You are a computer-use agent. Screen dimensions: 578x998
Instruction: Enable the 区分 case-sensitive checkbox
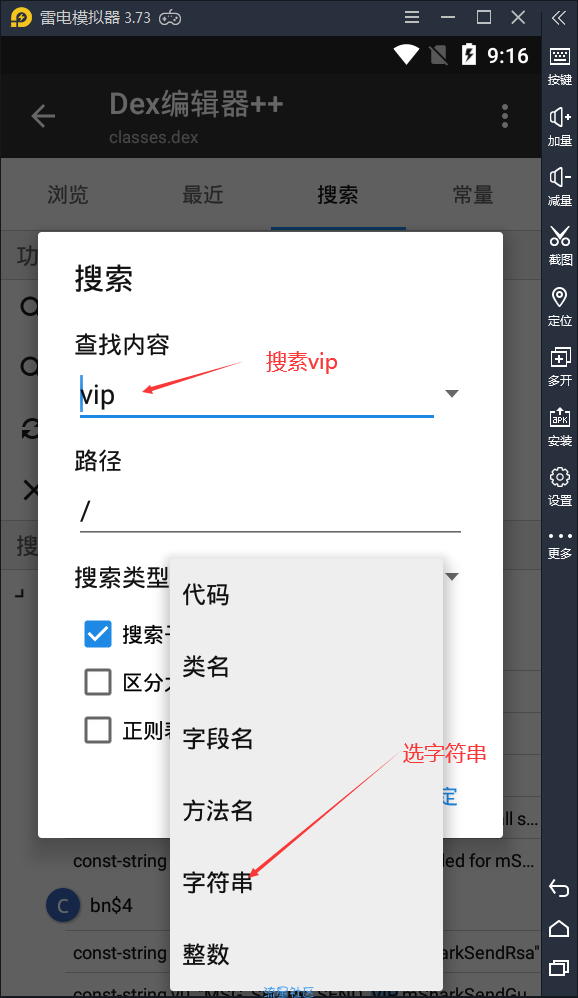coord(98,682)
